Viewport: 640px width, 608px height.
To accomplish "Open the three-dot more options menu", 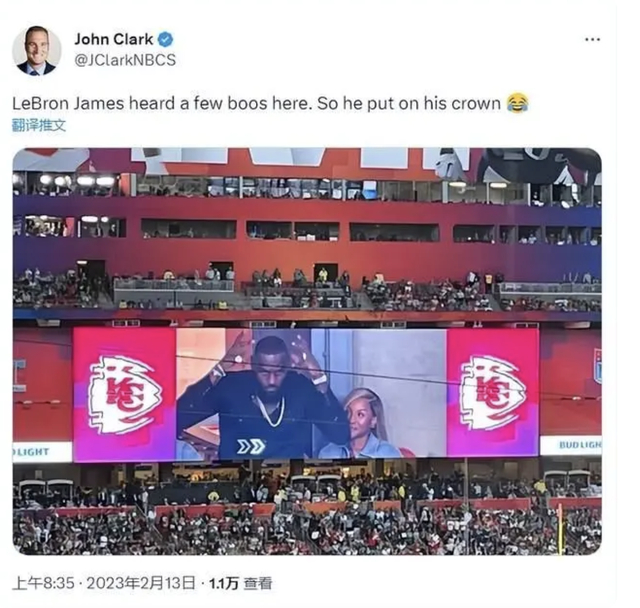I will click(592, 40).
